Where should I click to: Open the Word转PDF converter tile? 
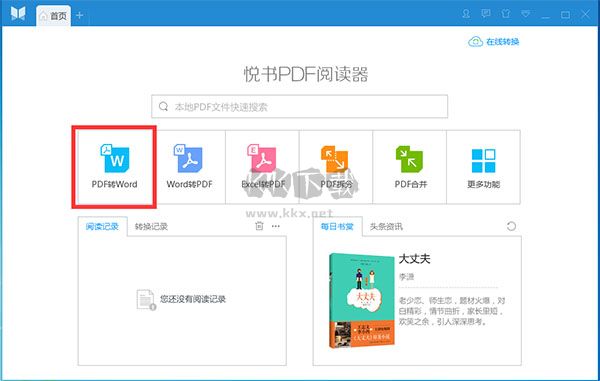point(189,167)
